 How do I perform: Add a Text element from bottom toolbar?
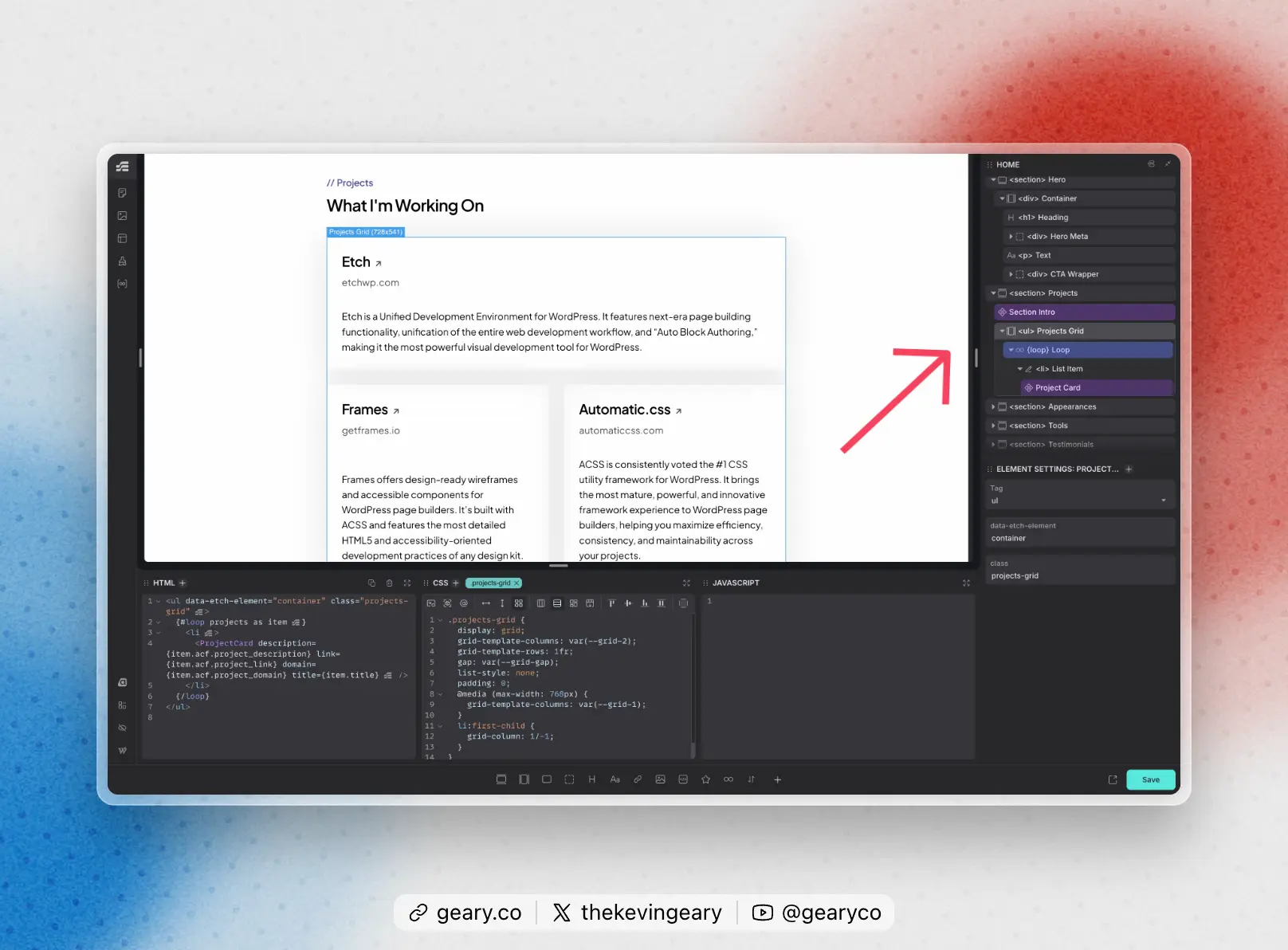pos(615,779)
